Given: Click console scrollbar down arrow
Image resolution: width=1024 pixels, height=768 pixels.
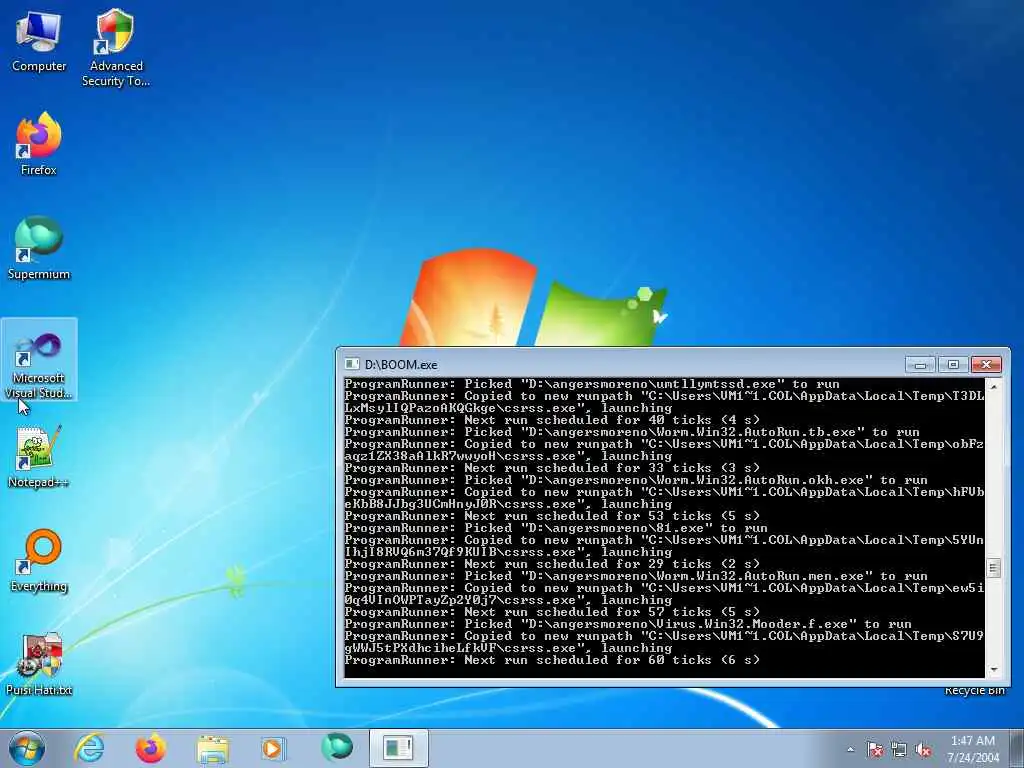Looking at the screenshot, I should pos(993,670).
